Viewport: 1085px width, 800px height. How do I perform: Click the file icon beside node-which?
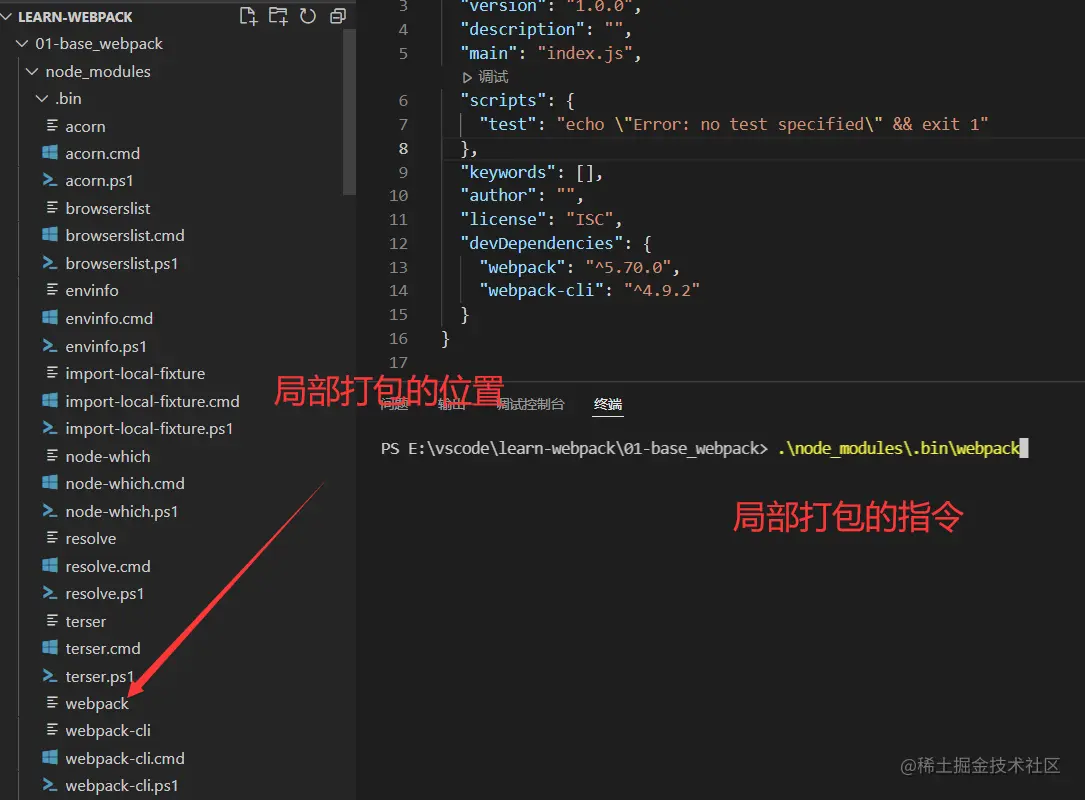click(52, 455)
